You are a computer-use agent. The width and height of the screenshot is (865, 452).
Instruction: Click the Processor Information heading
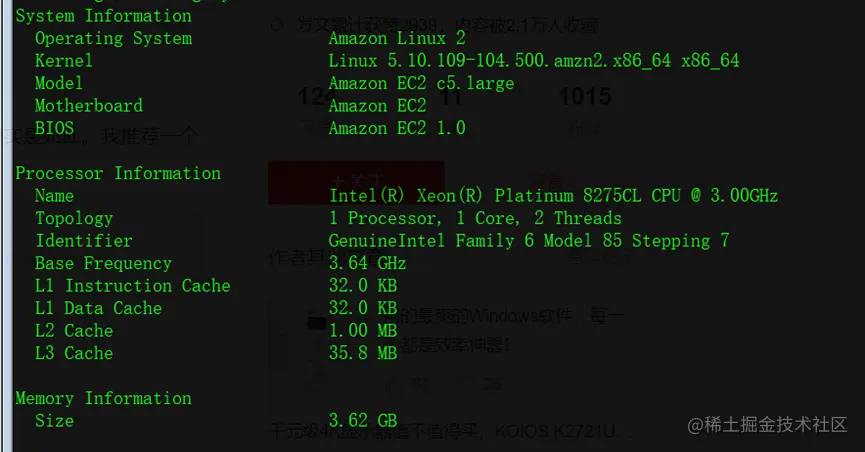coord(118,173)
